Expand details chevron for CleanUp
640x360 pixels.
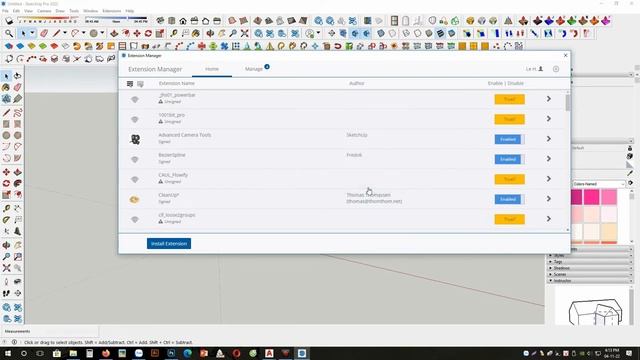point(549,199)
